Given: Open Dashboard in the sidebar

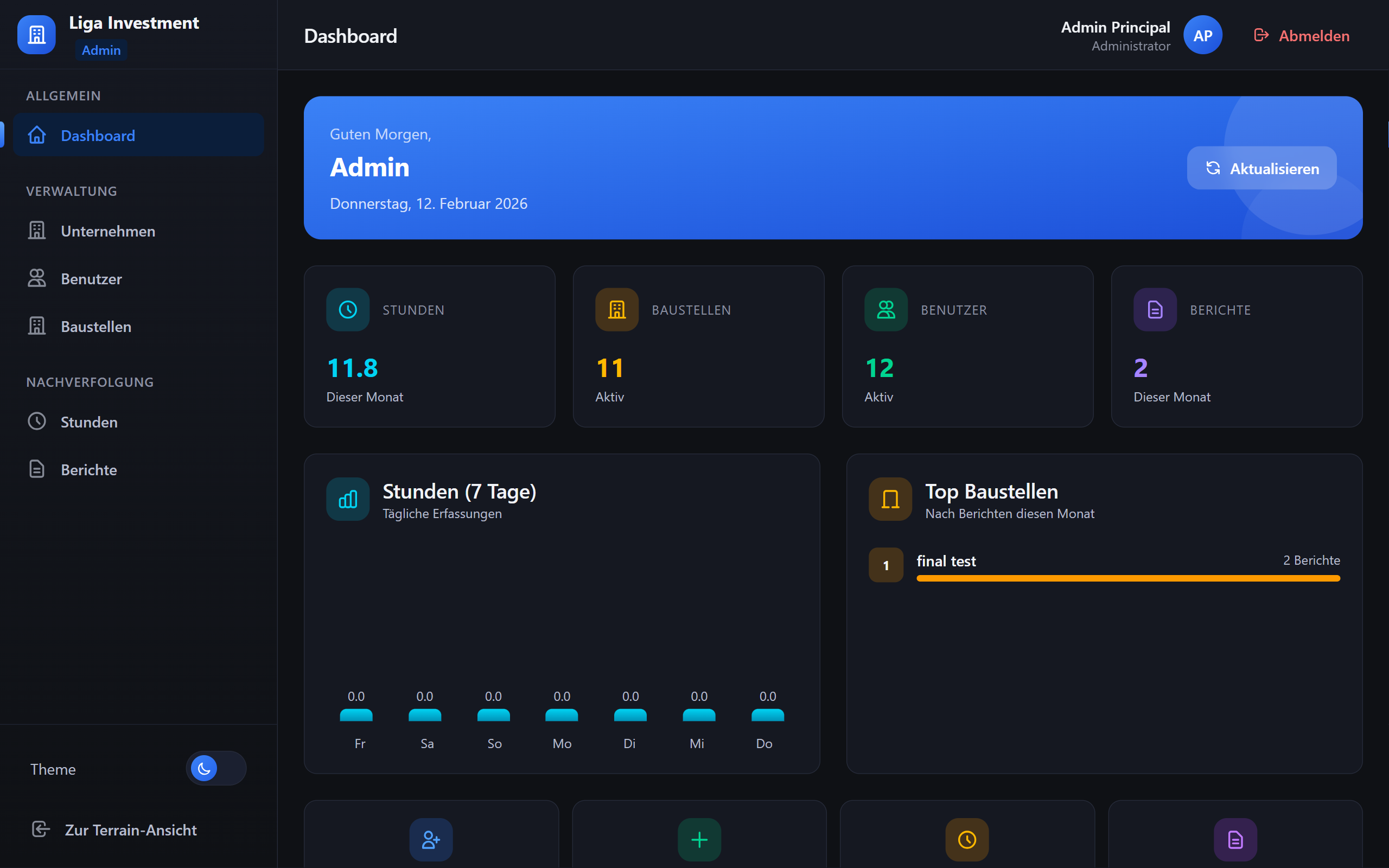Looking at the screenshot, I should point(98,136).
